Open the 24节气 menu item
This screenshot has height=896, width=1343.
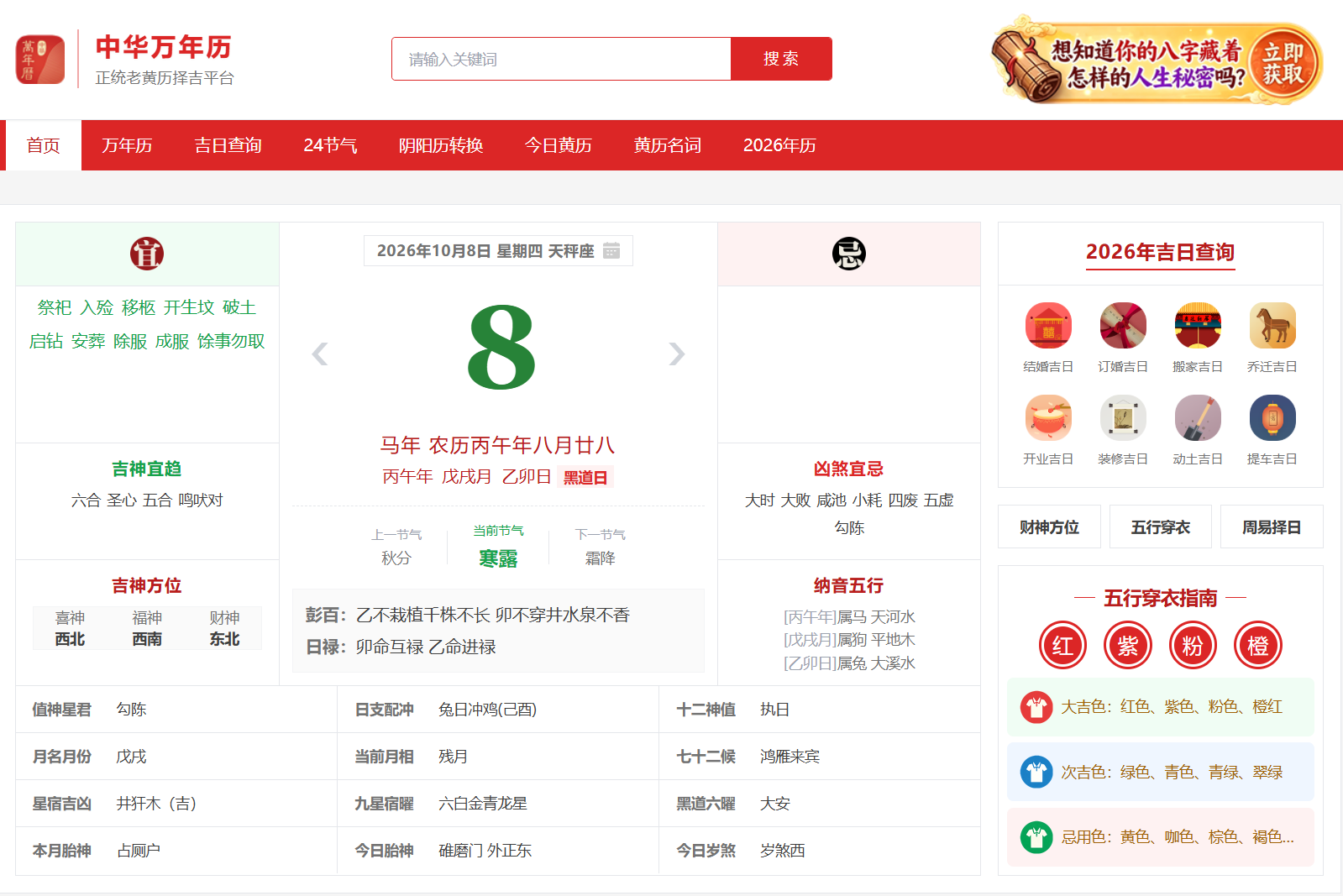click(x=331, y=145)
